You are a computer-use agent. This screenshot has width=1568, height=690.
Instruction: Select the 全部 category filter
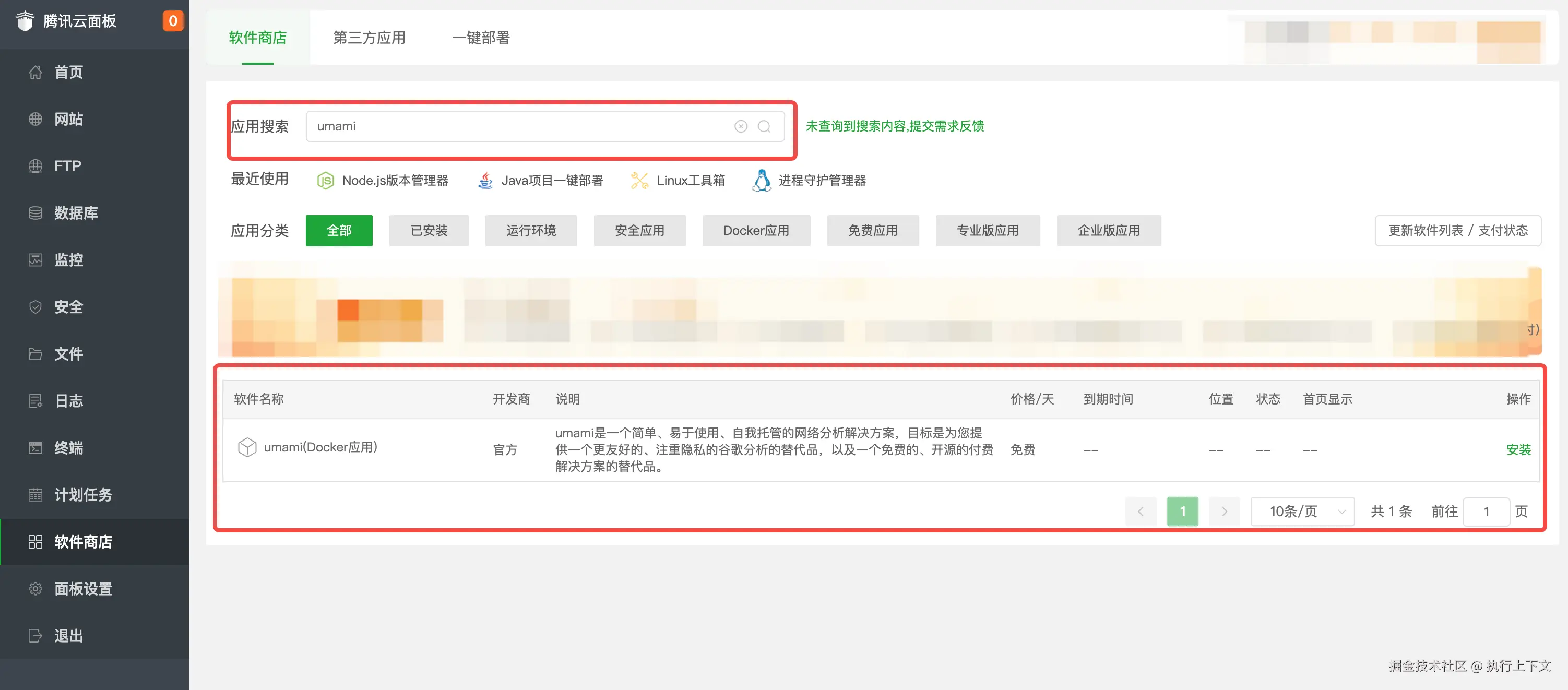[339, 231]
